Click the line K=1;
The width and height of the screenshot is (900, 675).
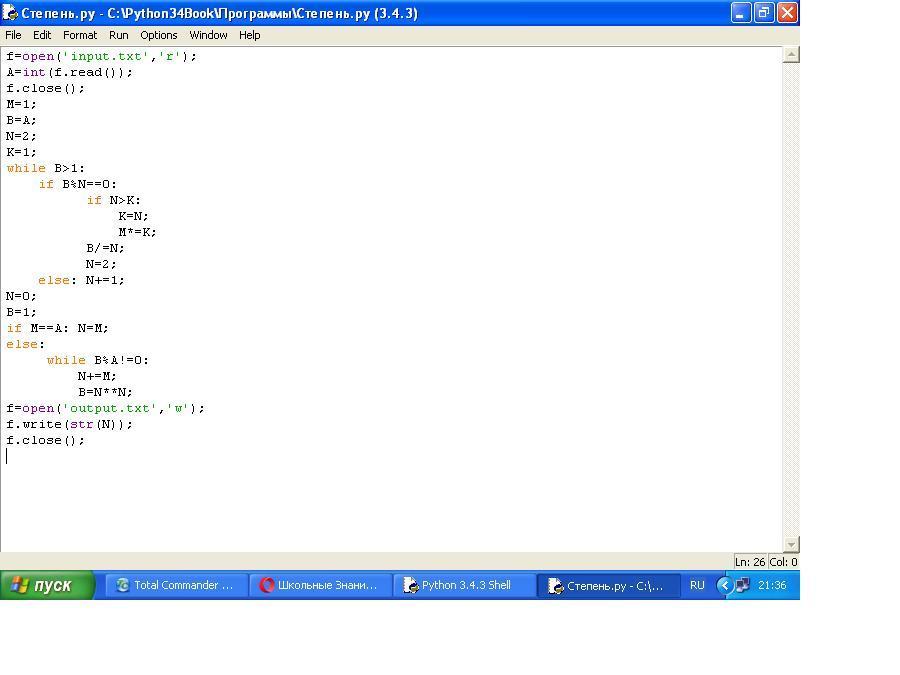[x=21, y=153]
